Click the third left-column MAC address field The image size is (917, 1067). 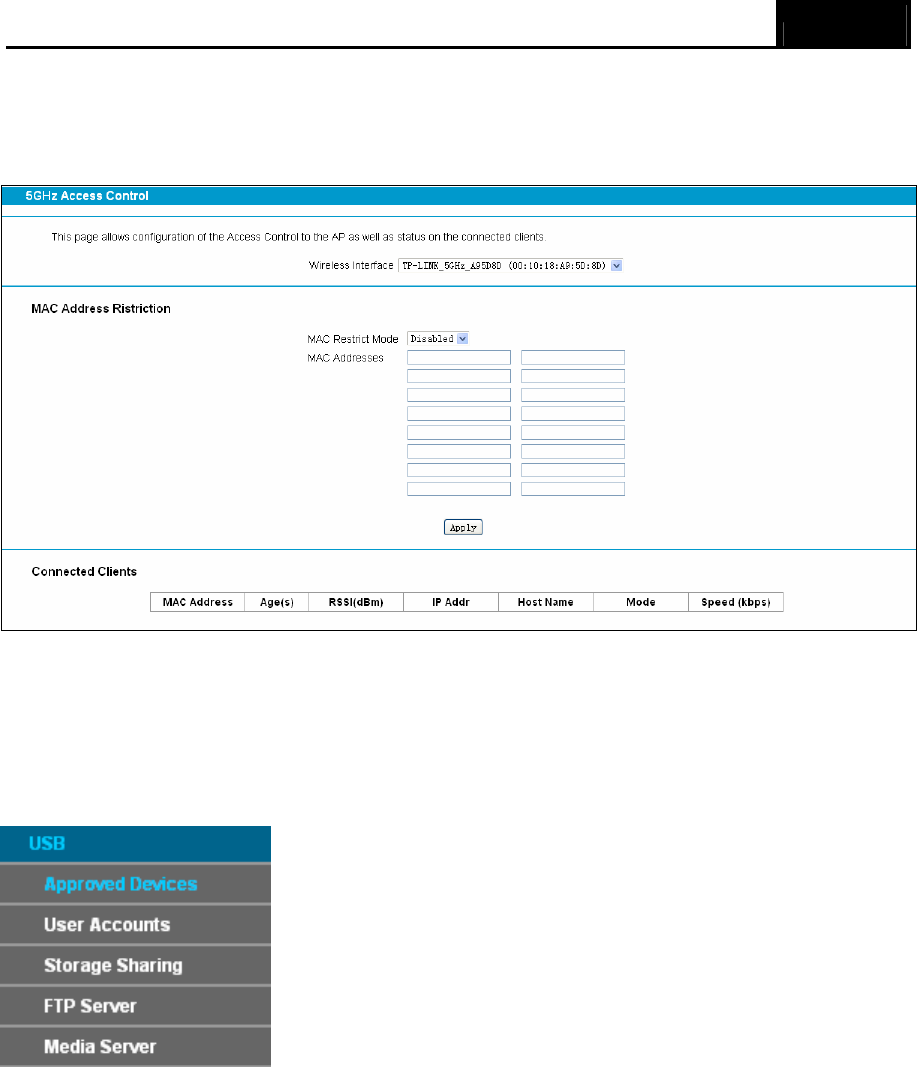[458, 395]
